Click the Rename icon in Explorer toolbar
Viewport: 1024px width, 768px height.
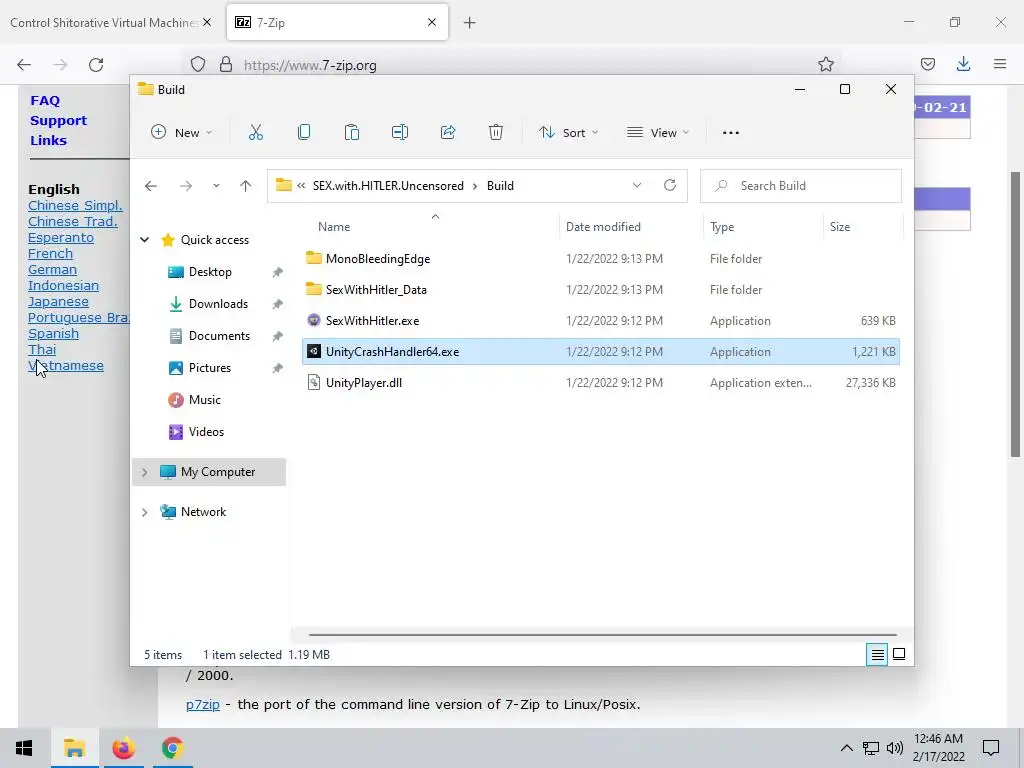(x=400, y=133)
